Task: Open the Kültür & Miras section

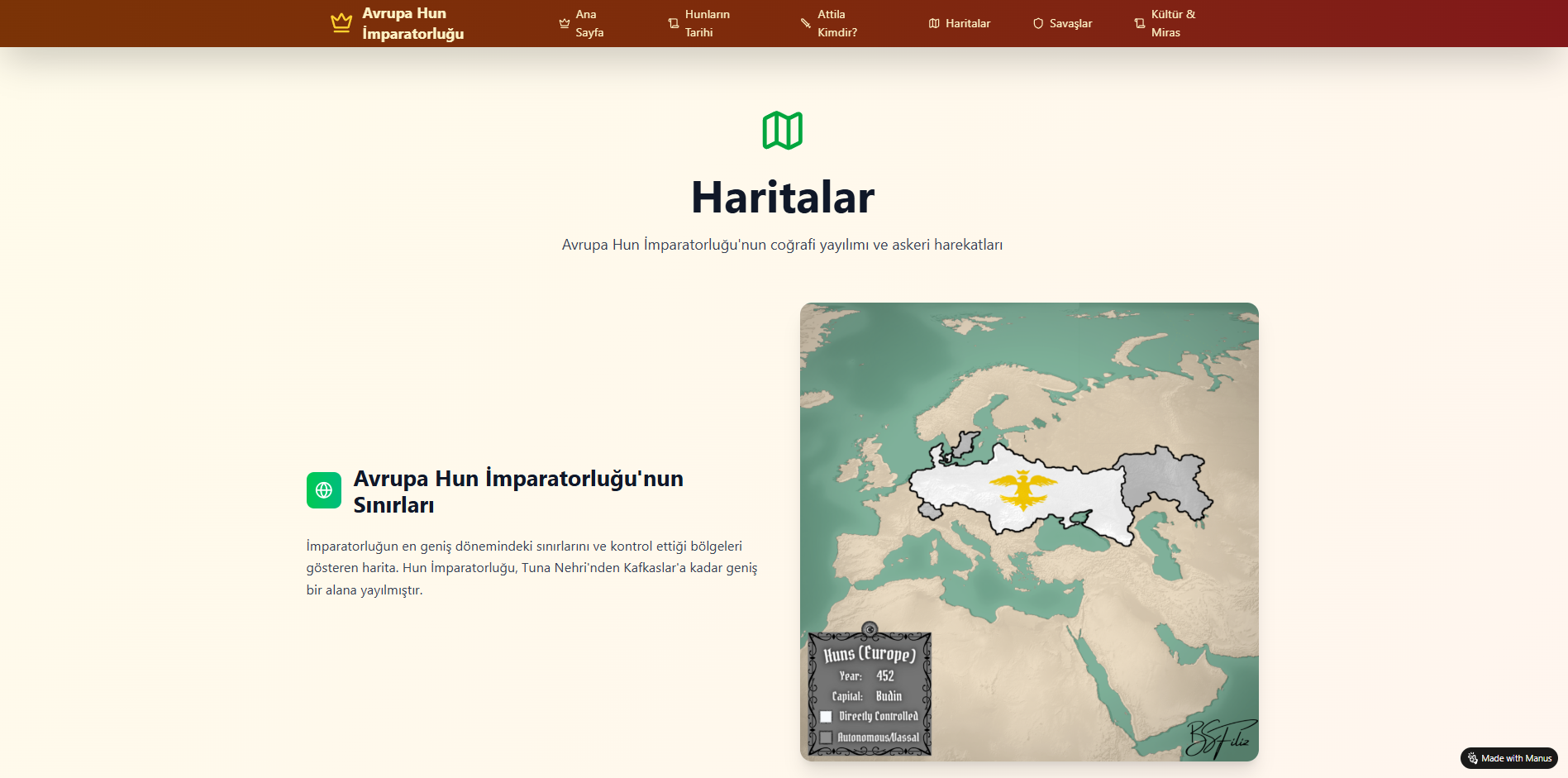Action: (x=1173, y=23)
